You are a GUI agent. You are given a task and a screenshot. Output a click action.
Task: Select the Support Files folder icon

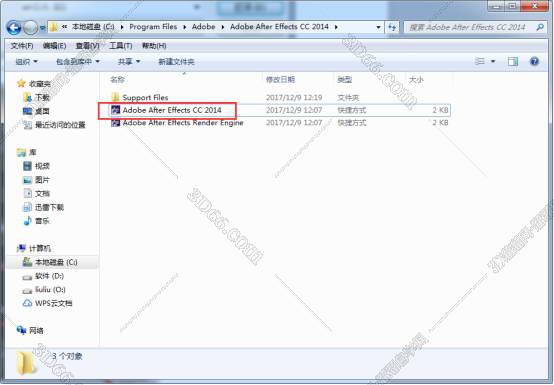tap(115, 97)
